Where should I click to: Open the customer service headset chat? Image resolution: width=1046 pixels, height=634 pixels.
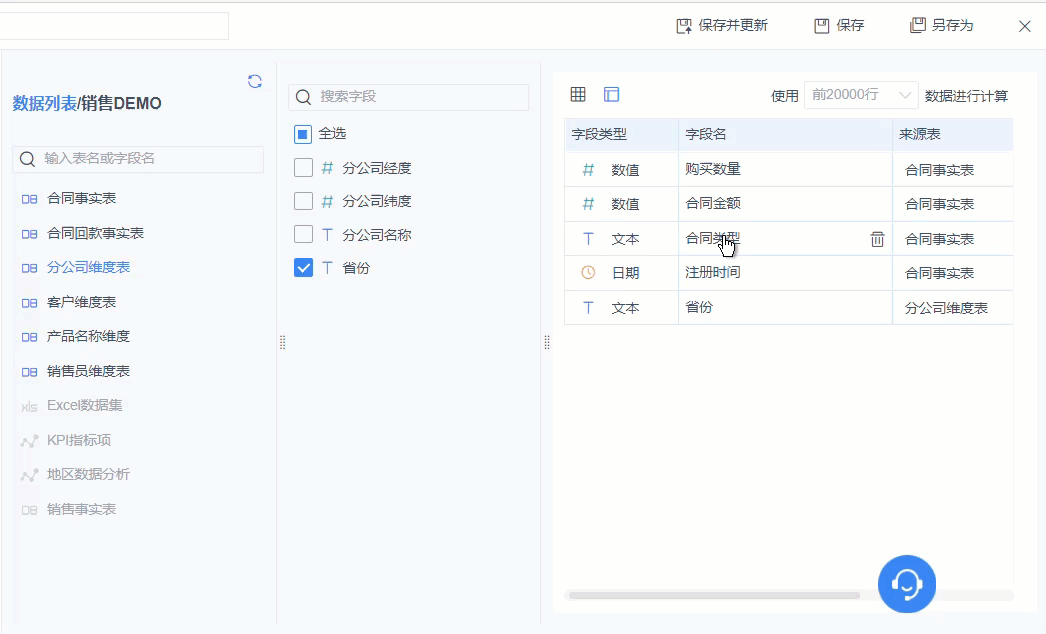coord(907,583)
